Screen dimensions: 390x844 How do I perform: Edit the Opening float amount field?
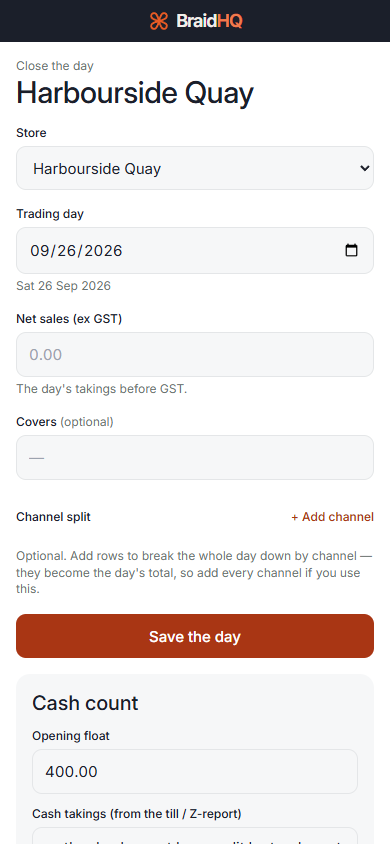195,771
